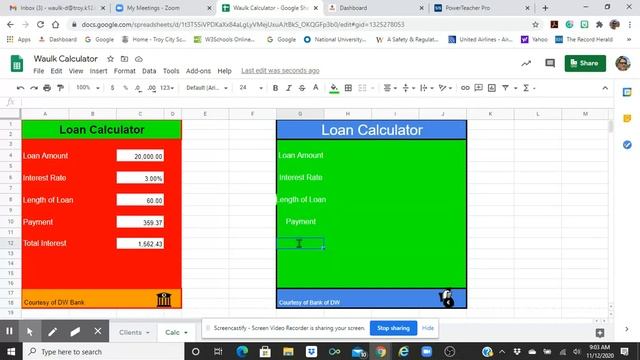Open Google Keep in side panel
The width and height of the screenshot is (640, 360).
pyautogui.click(x=627, y=118)
